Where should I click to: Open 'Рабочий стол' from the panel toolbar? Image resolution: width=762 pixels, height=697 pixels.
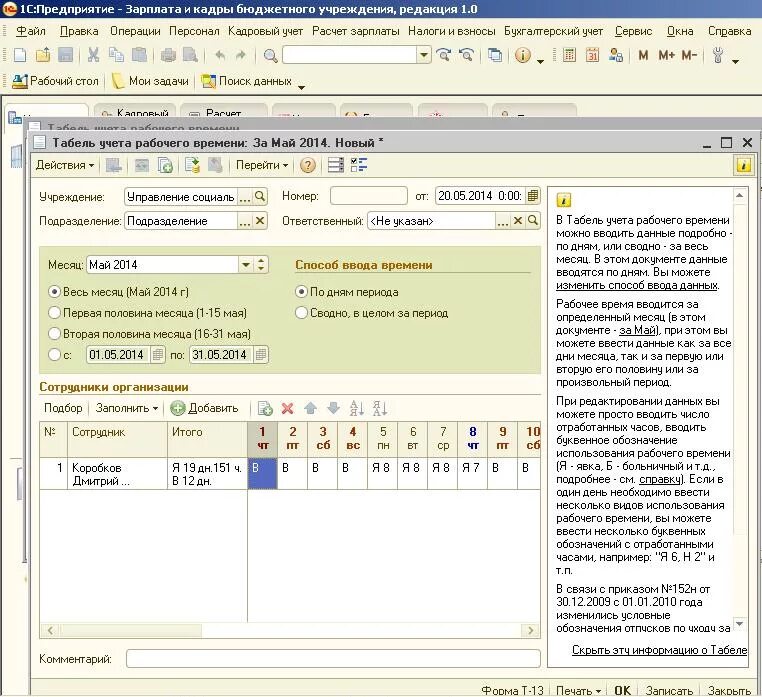(55, 81)
